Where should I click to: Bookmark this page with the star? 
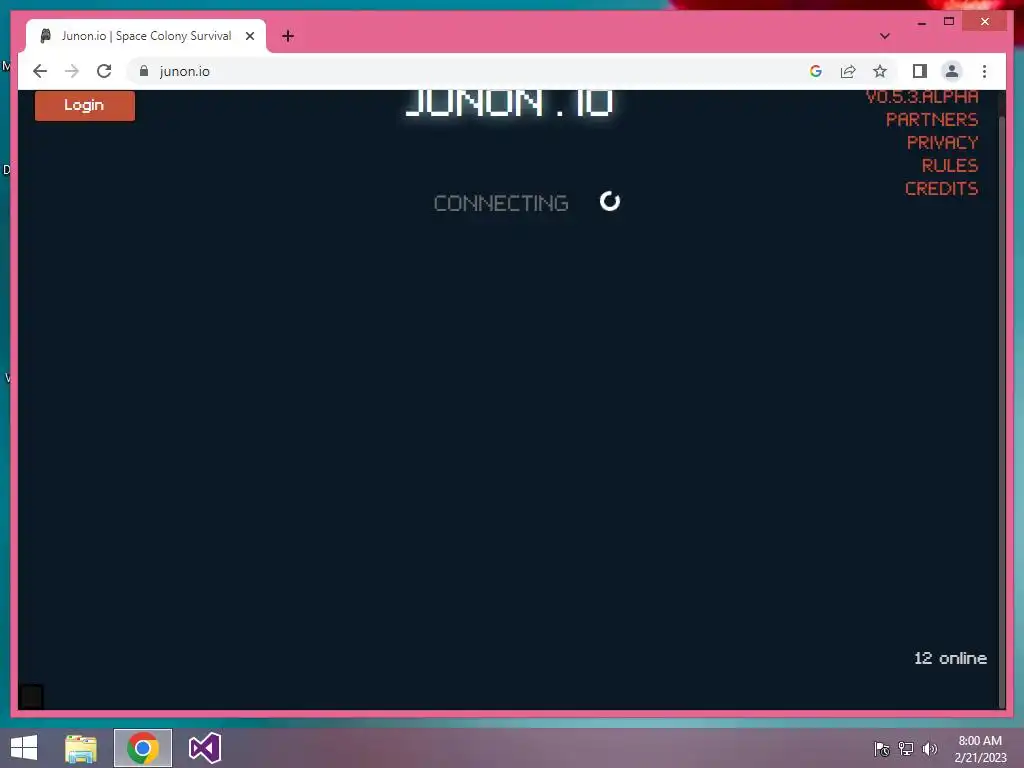pos(880,71)
